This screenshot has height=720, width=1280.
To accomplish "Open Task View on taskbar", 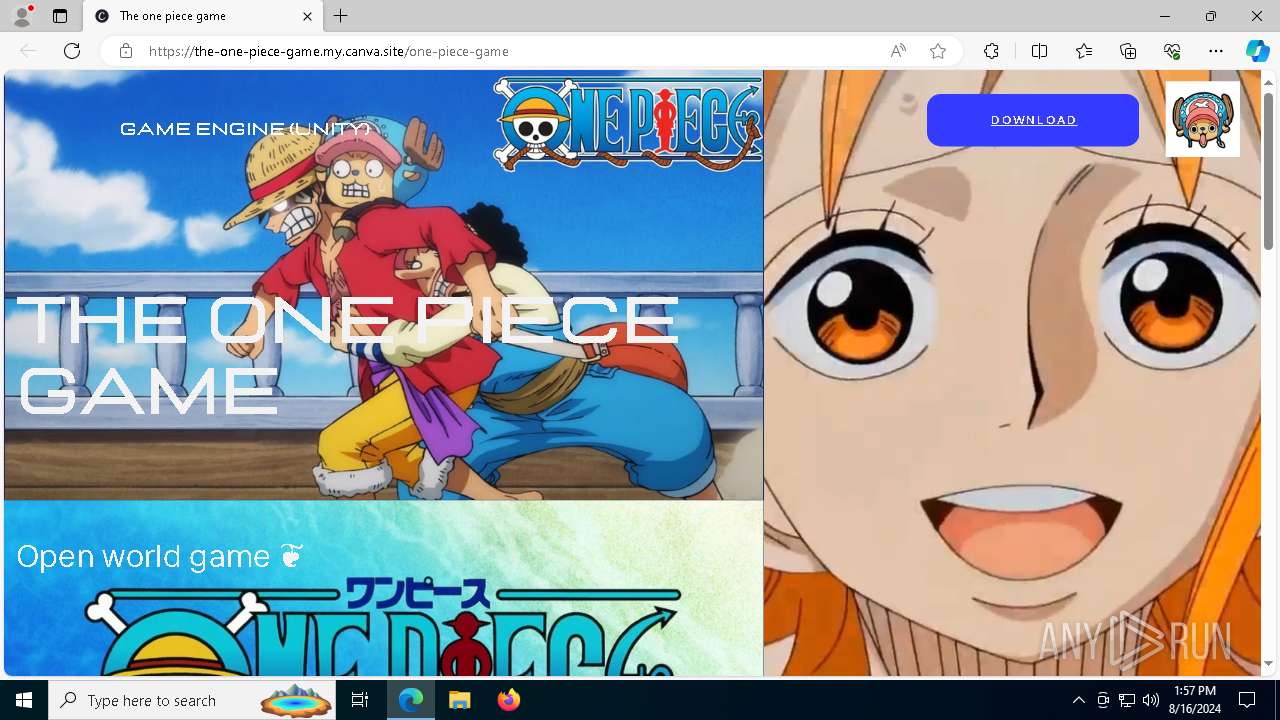I will pyautogui.click(x=361, y=700).
